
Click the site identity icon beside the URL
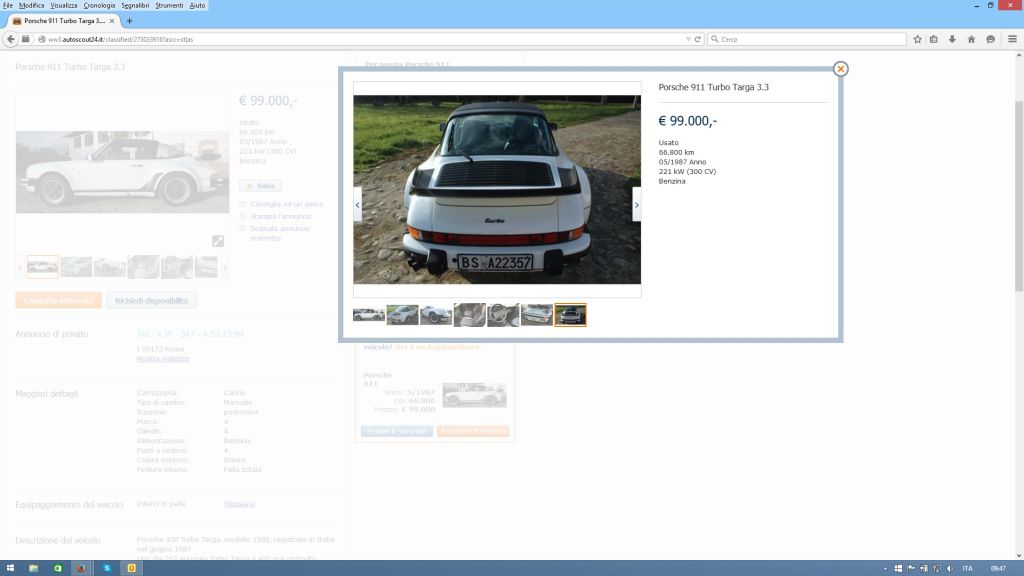pos(42,39)
